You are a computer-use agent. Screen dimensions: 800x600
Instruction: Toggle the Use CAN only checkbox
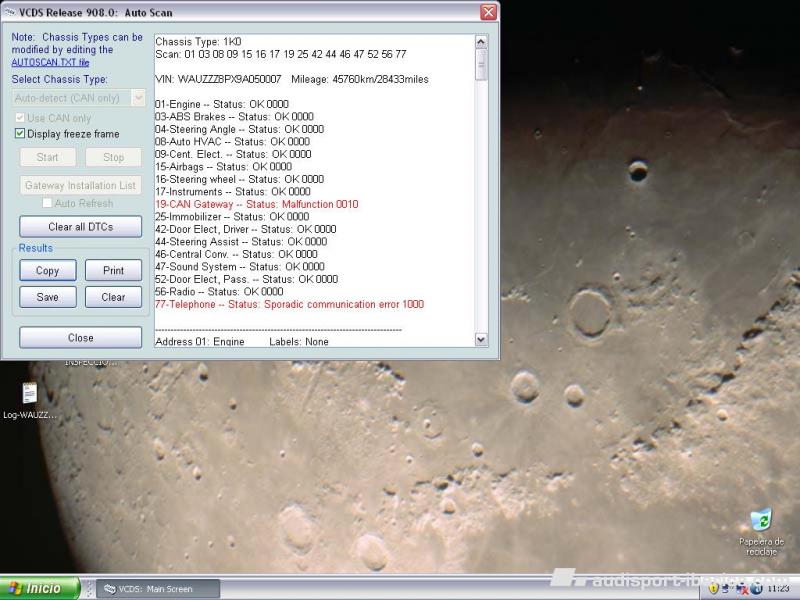pyautogui.click(x=20, y=118)
